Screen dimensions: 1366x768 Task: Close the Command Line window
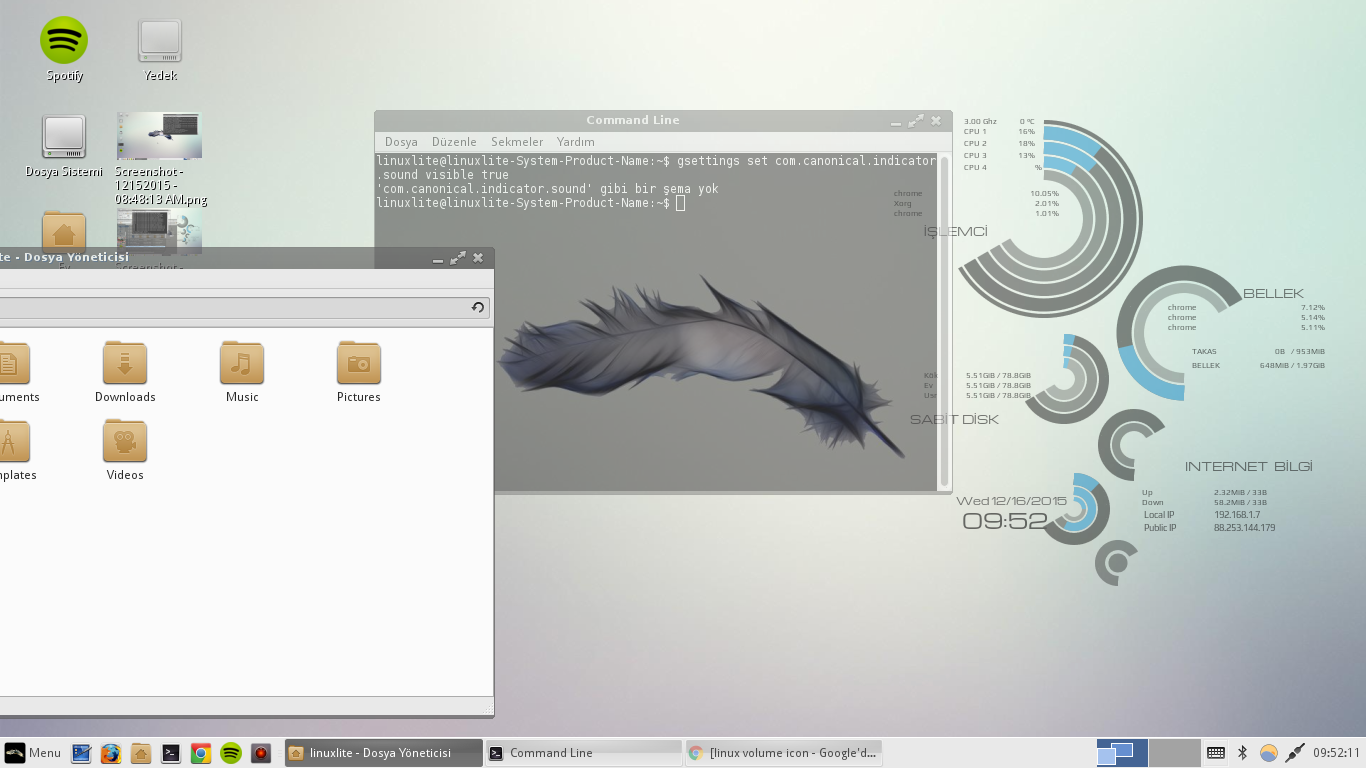(x=936, y=121)
